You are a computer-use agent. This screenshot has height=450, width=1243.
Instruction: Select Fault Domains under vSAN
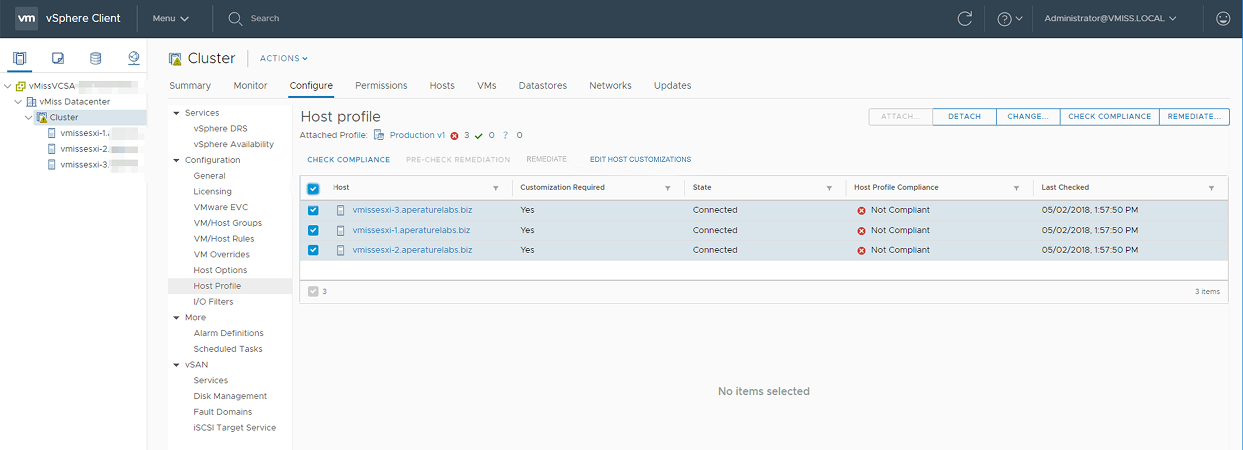223,412
